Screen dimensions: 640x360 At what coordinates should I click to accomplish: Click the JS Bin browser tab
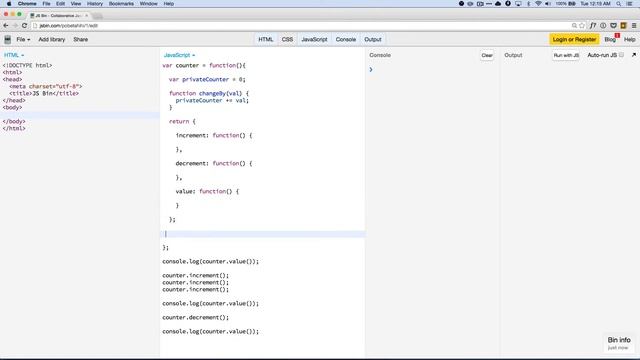pyautogui.click(x=59, y=16)
